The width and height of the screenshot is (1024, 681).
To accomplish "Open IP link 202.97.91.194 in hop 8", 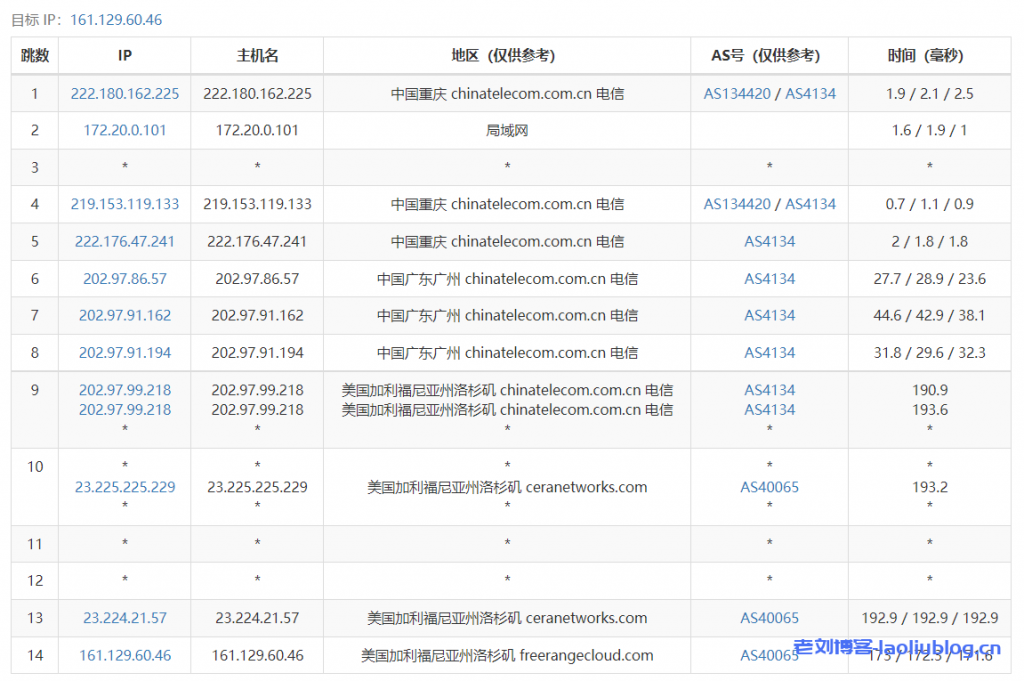I will point(125,352).
